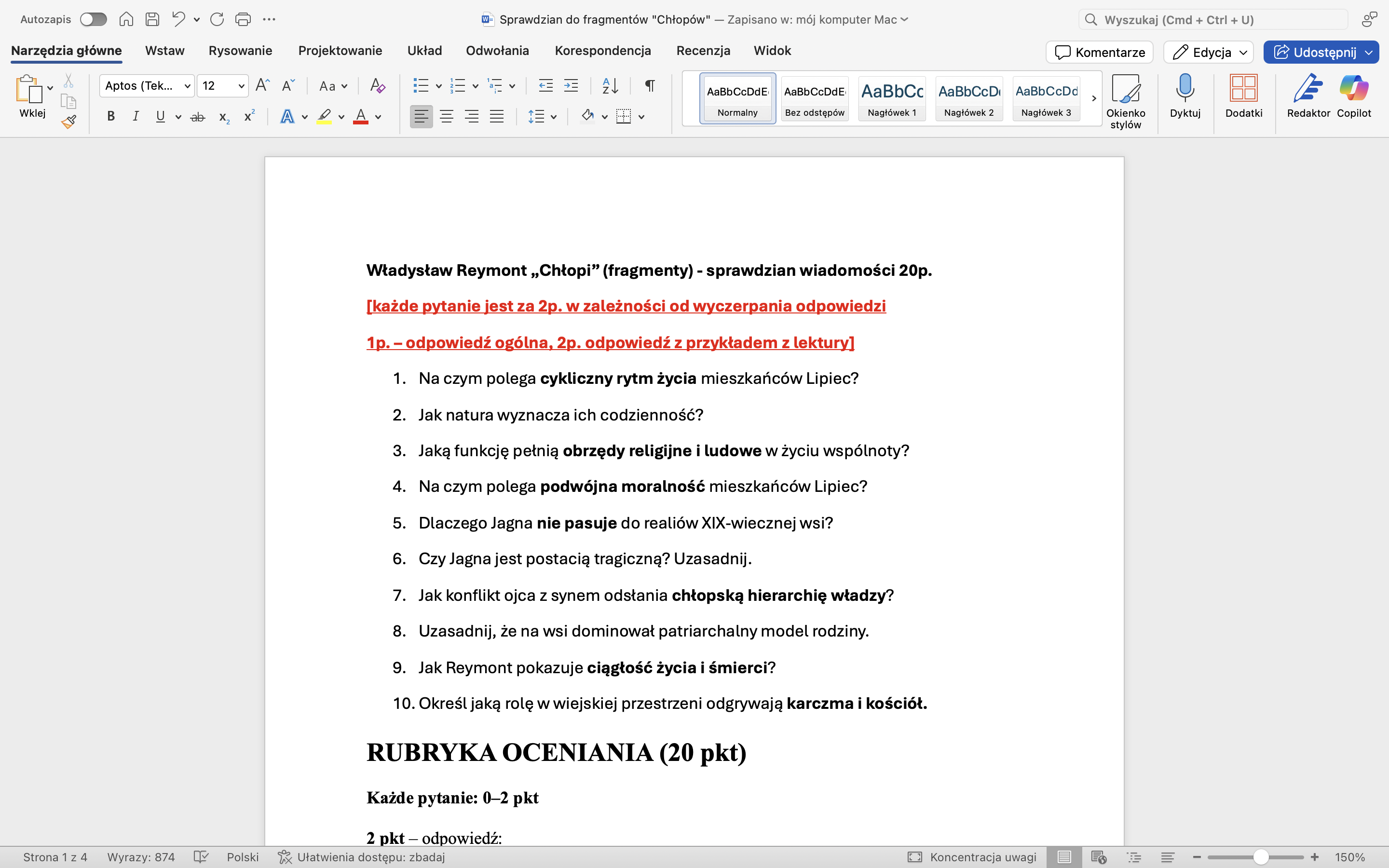This screenshot has width=1389, height=868.
Task: Click the zoom slider in status bar
Action: (x=1260, y=857)
